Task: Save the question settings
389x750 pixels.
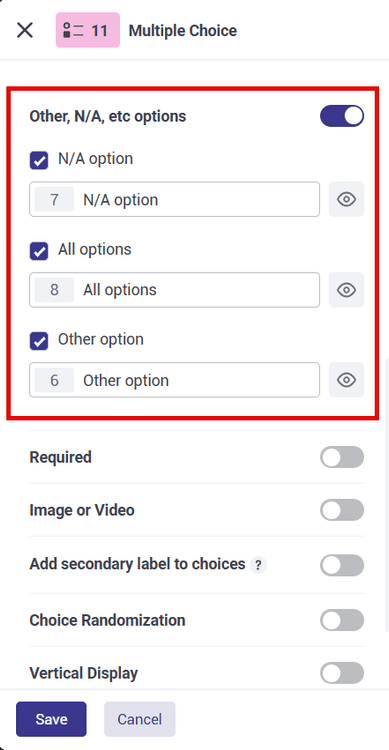Action: coord(51,719)
